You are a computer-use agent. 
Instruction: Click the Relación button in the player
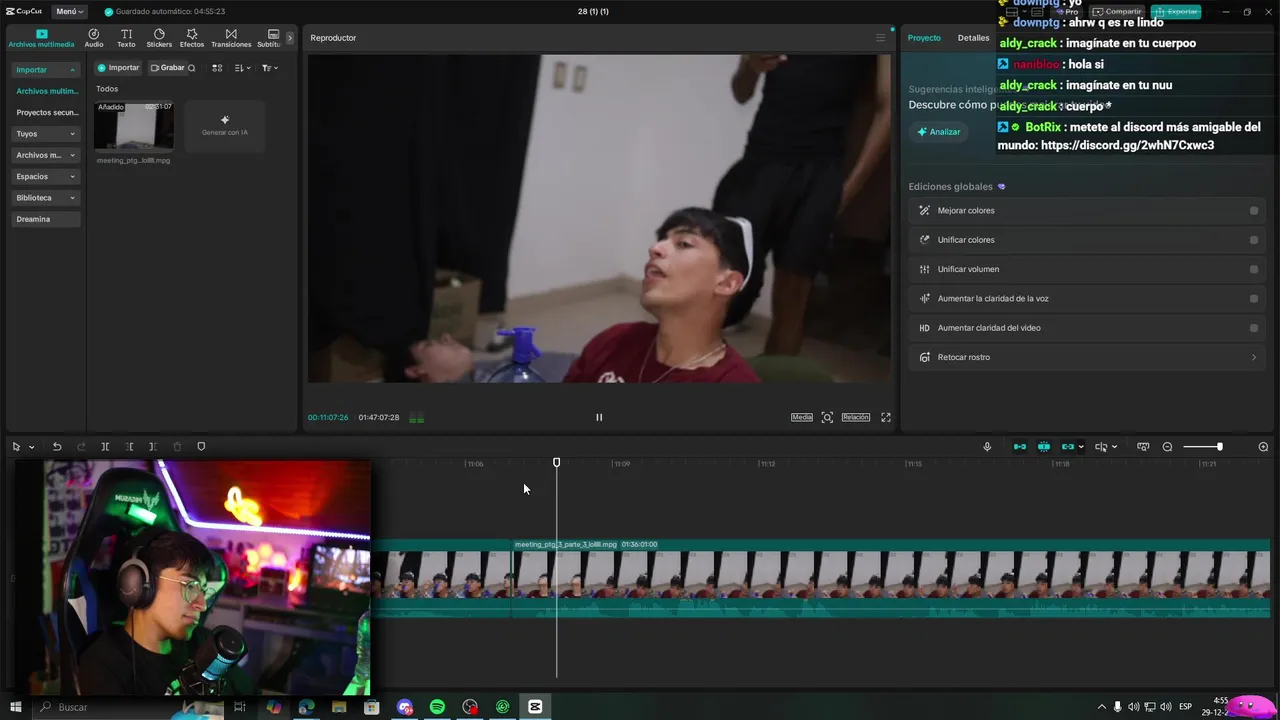click(856, 417)
